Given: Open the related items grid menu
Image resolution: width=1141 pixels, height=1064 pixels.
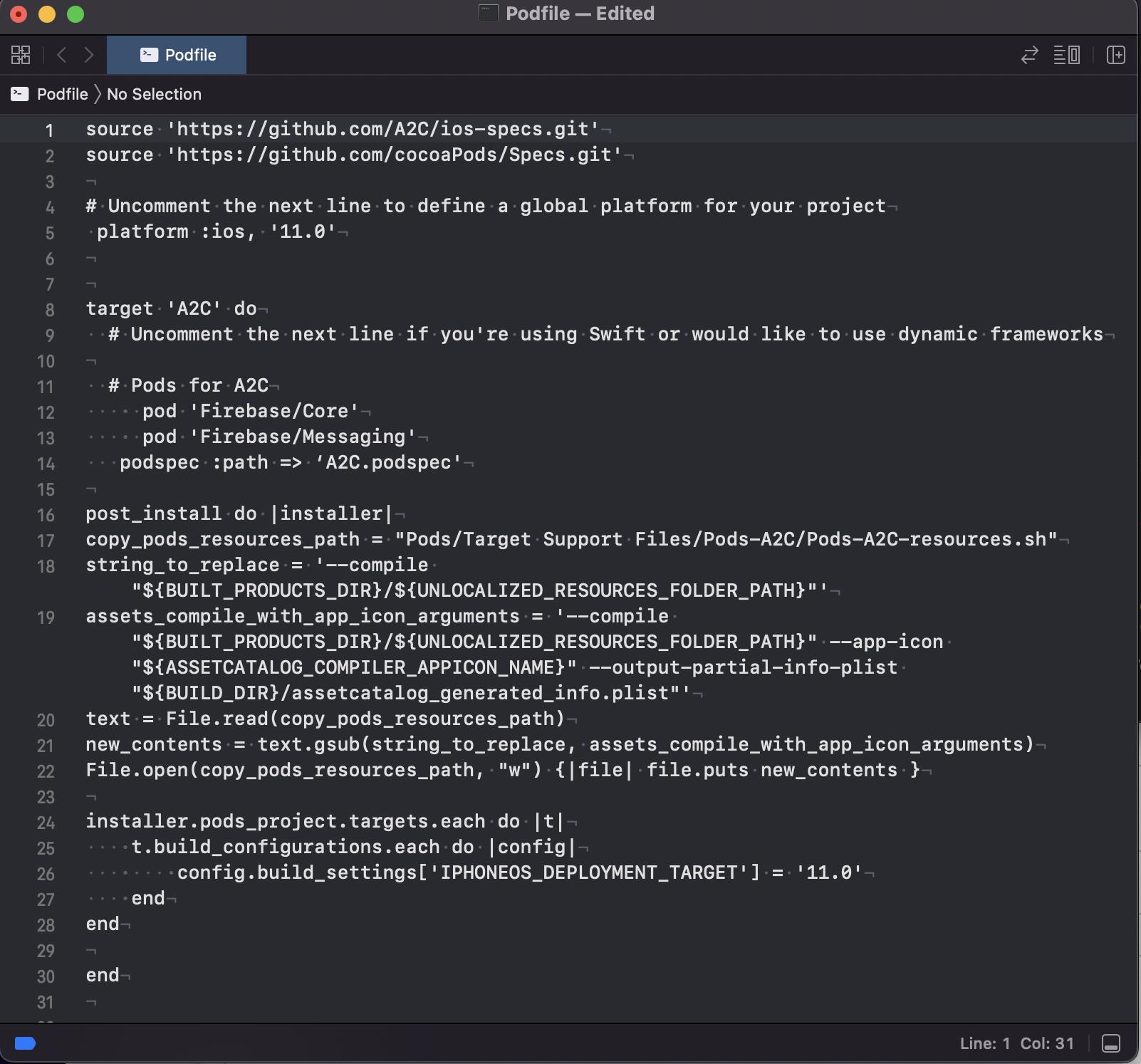Looking at the screenshot, I should [x=21, y=55].
